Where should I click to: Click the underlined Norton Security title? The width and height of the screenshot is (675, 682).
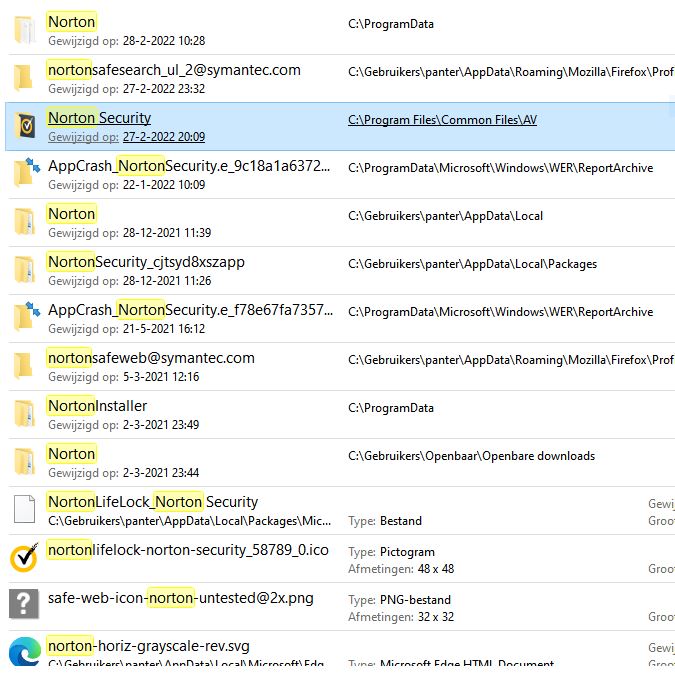99,118
